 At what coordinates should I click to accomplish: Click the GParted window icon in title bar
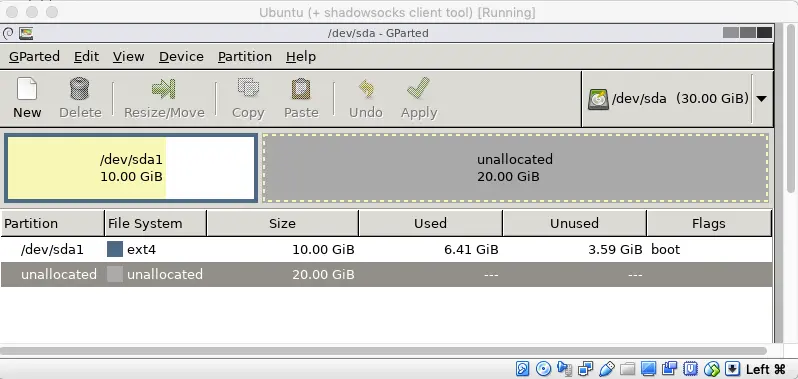(26, 34)
